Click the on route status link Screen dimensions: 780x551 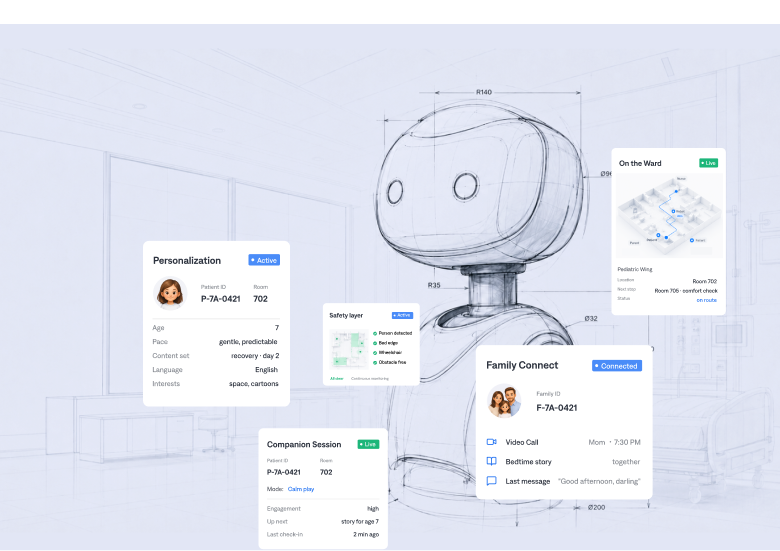[x=706, y=300]
